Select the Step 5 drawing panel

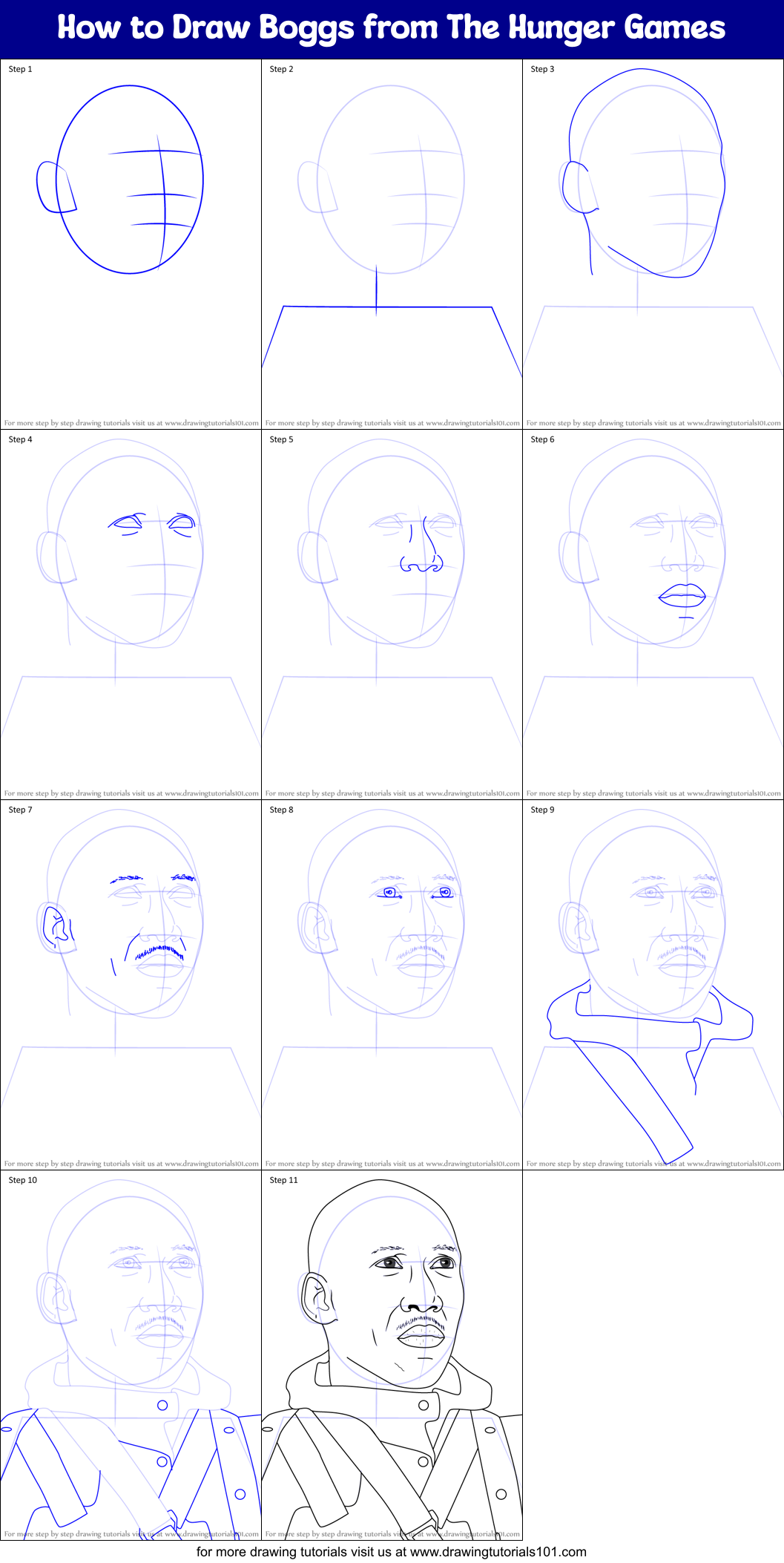point(392,615)
